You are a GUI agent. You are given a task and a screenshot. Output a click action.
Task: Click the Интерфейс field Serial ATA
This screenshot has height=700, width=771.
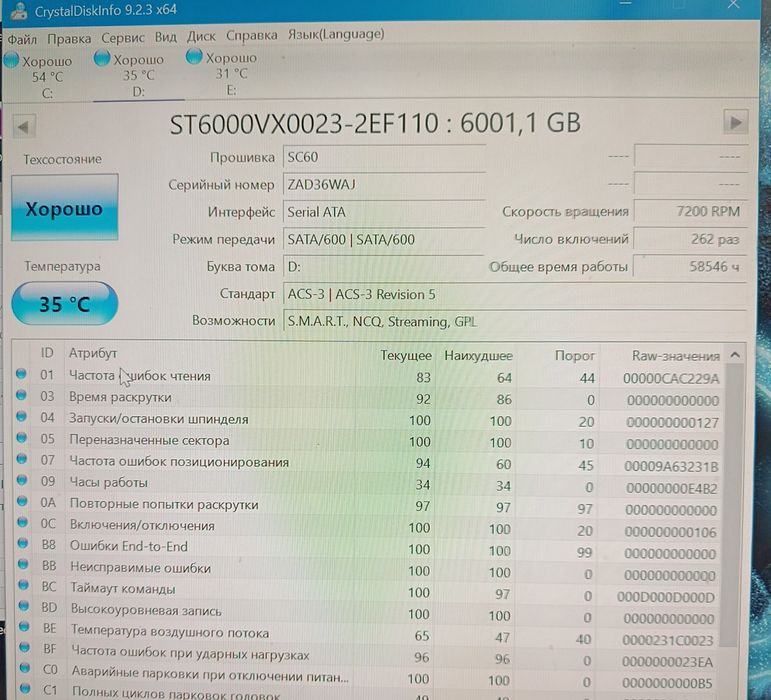384,212
